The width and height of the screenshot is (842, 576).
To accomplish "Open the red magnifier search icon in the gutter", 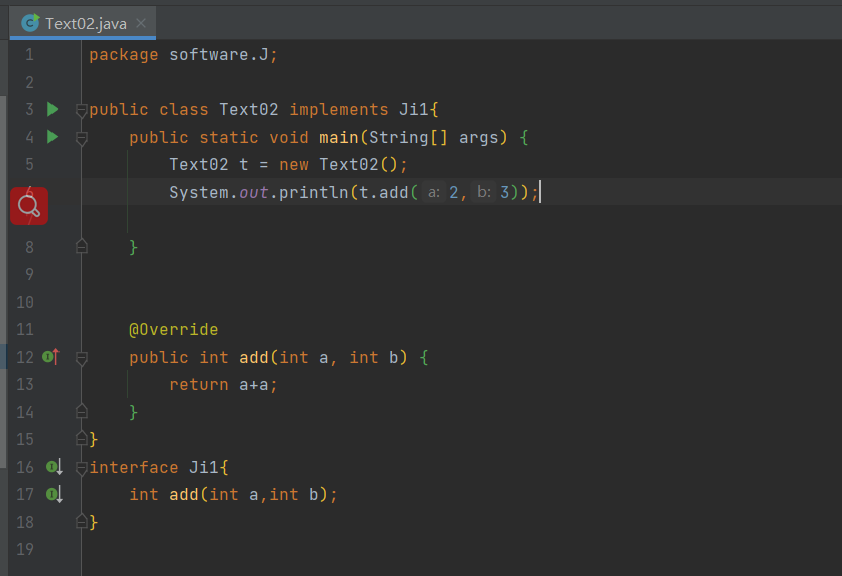I will (29, 206).
